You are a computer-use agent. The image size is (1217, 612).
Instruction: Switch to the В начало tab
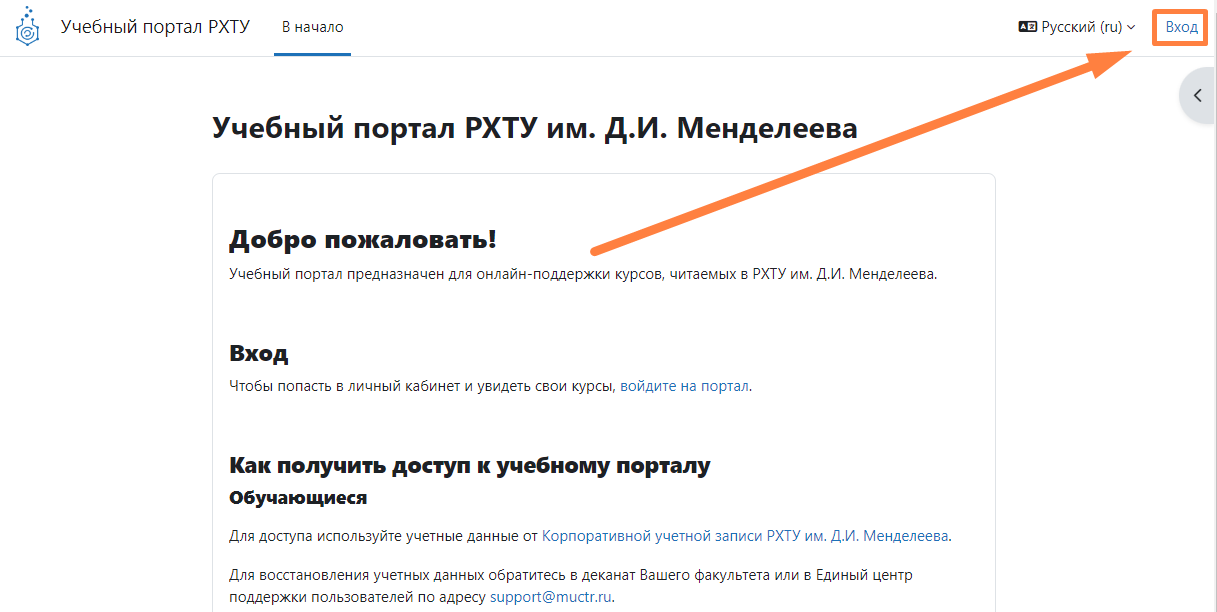click(312, 27)
